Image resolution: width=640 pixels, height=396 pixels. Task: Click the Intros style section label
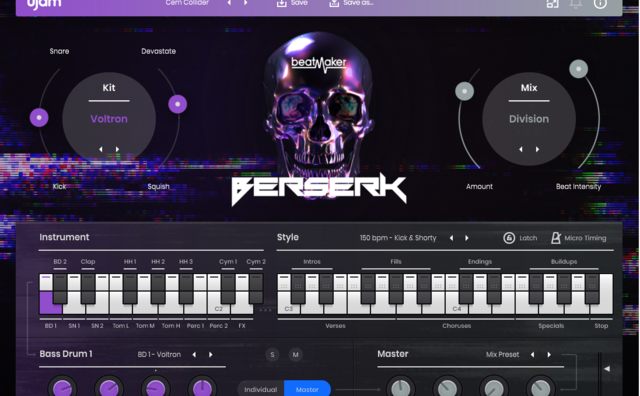click(312, 261)
